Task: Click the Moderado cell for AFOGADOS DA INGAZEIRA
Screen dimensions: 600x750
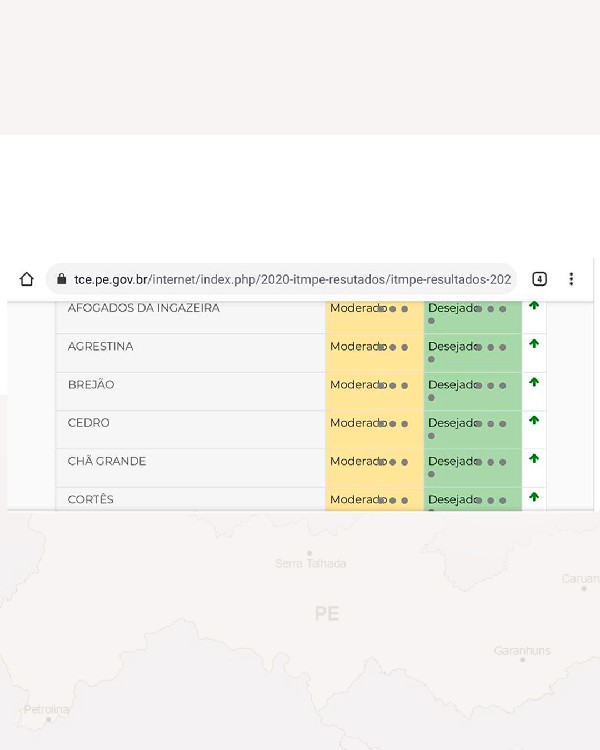Action: (375, 317)
